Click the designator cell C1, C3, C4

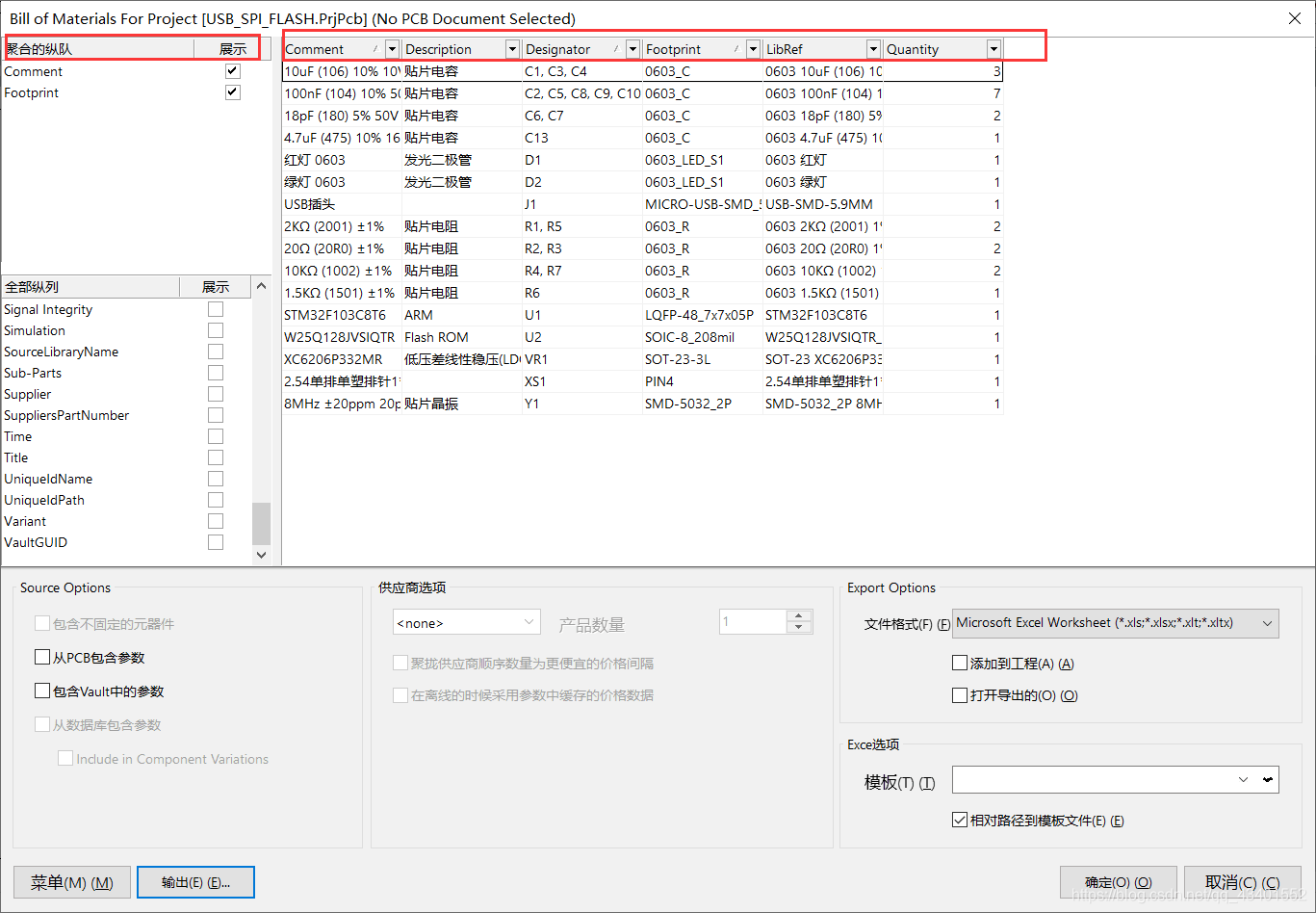(x=582, y=71)
